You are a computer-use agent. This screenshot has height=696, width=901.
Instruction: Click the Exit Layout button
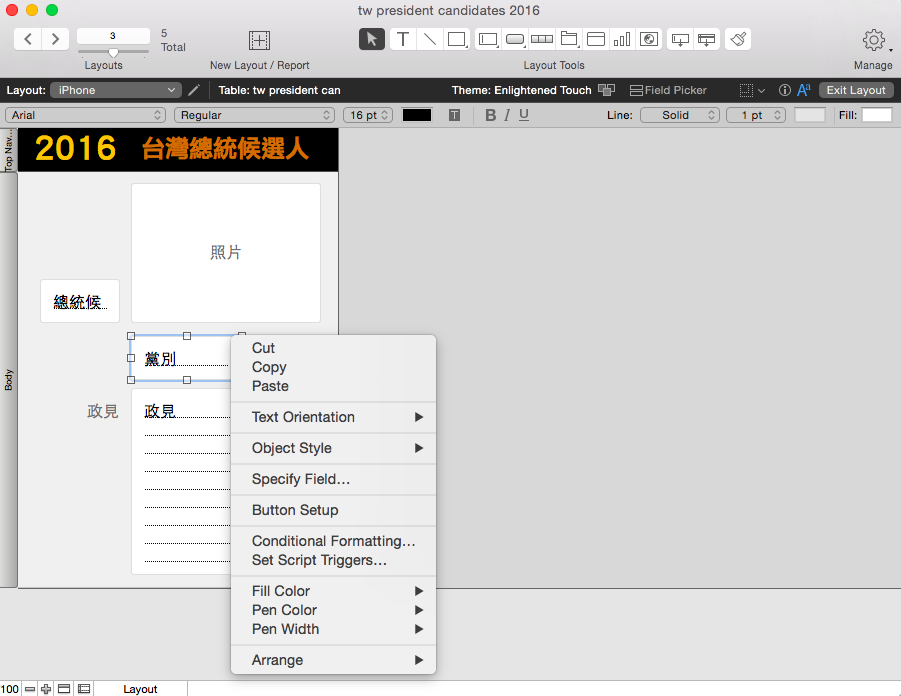click(856, 90)
